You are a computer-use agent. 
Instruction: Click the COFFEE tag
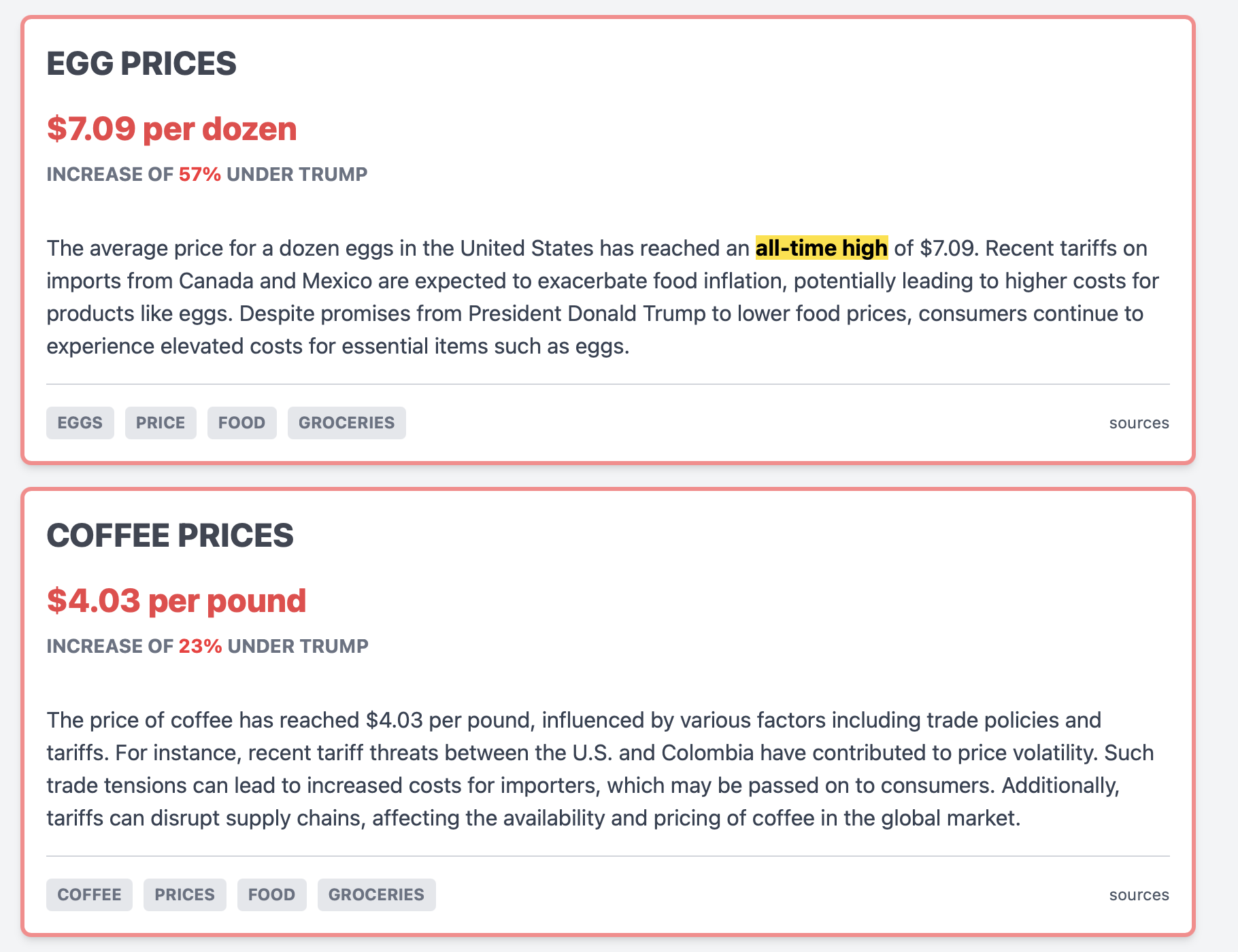[89, 895]
